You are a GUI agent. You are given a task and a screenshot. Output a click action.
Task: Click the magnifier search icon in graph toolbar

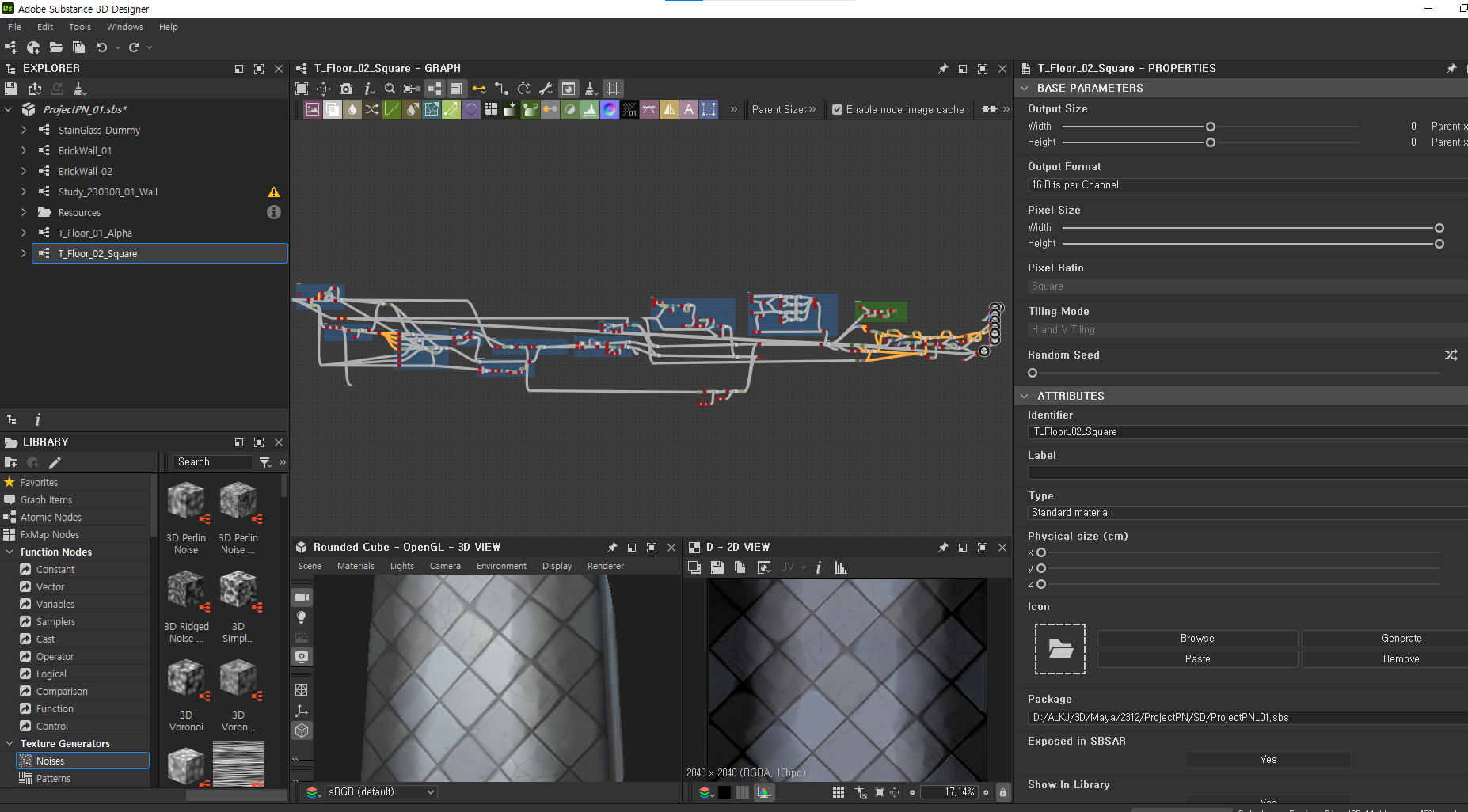(390, 89)
